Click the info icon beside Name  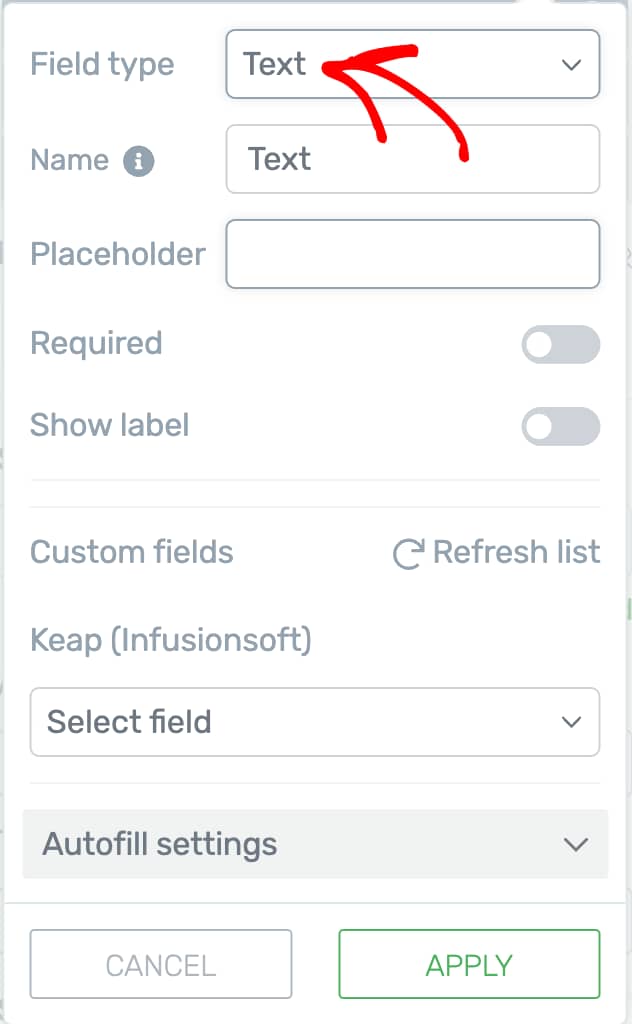coord(139,161)
